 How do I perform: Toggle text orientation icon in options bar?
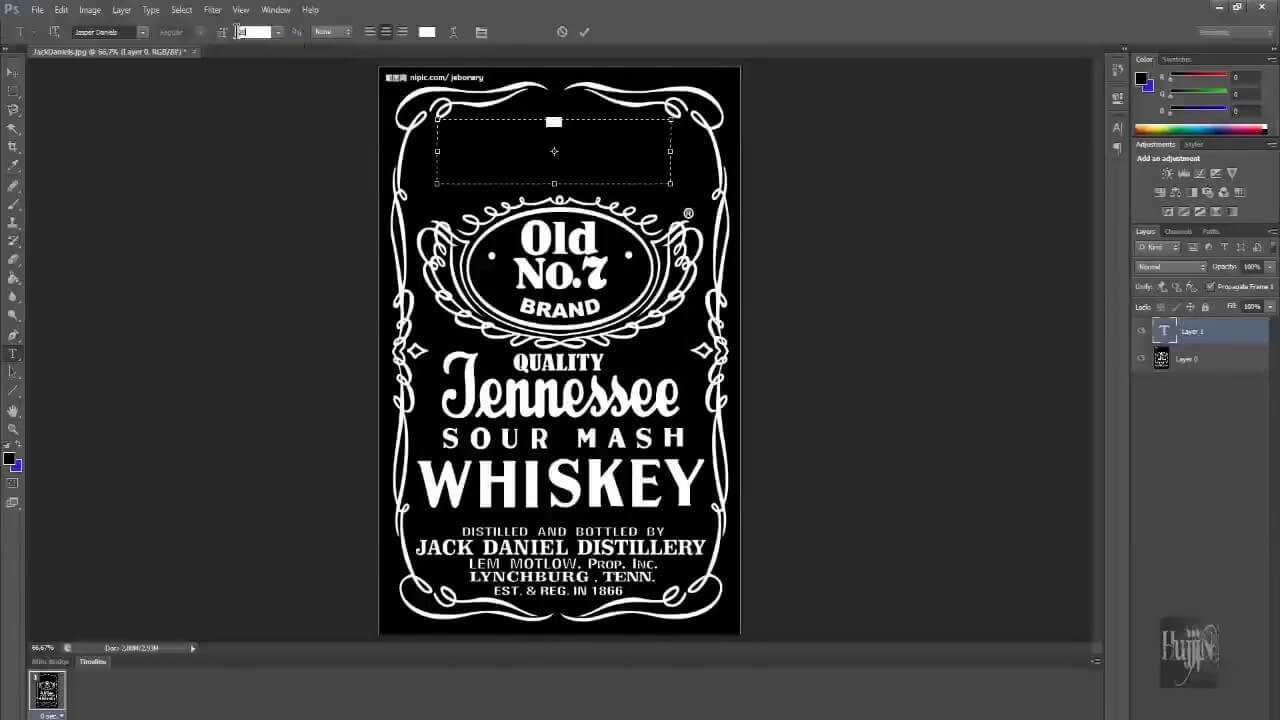[54, 32]
